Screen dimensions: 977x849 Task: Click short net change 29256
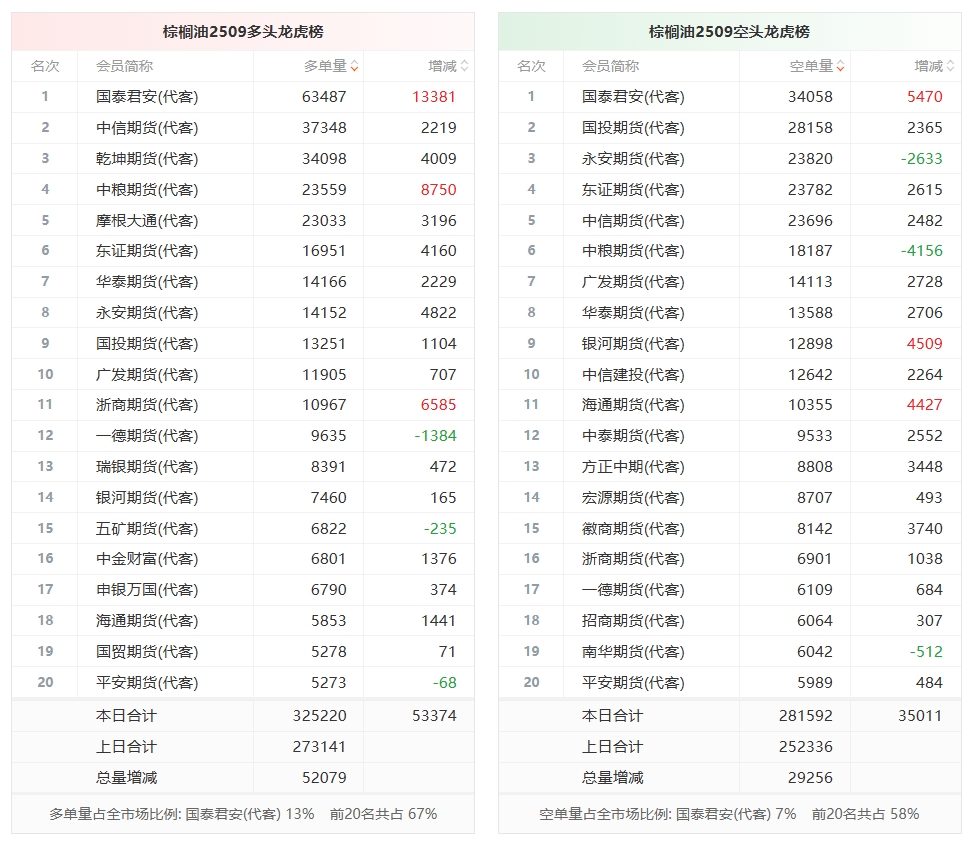810,777
